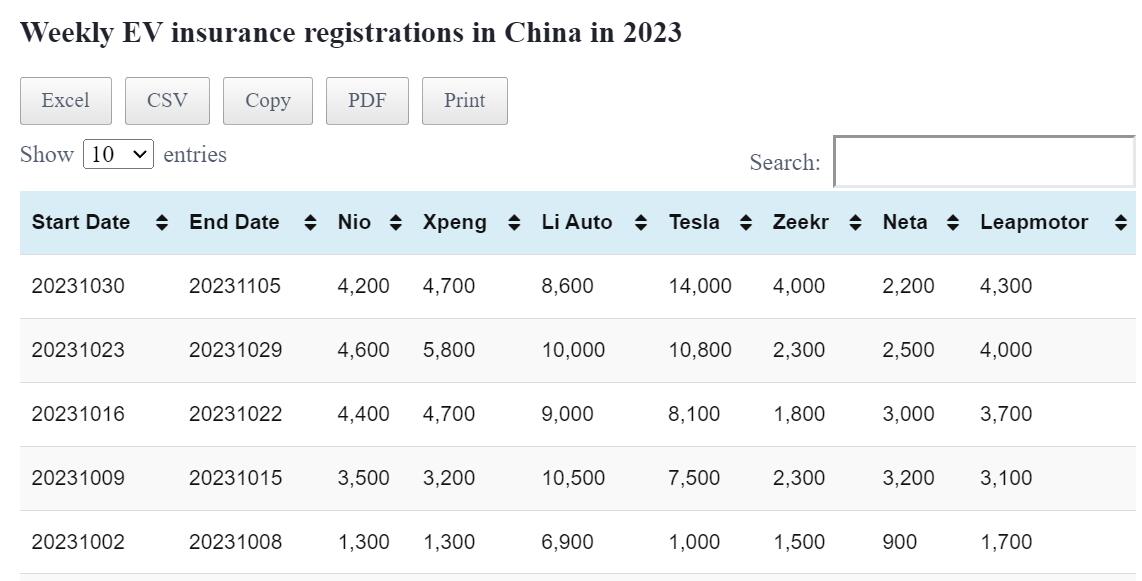
Task: Click the Leapmotor column sort icon
Action: (x=1120, y=223)
